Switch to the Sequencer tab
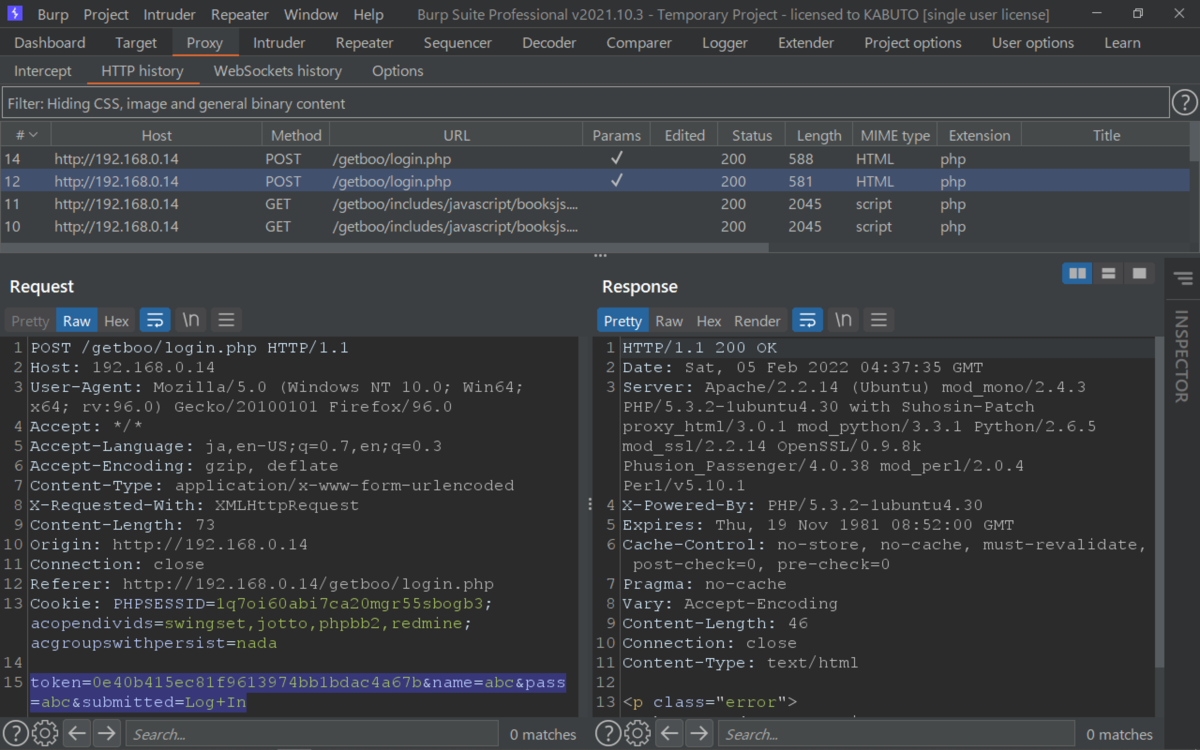 point(458,43)
